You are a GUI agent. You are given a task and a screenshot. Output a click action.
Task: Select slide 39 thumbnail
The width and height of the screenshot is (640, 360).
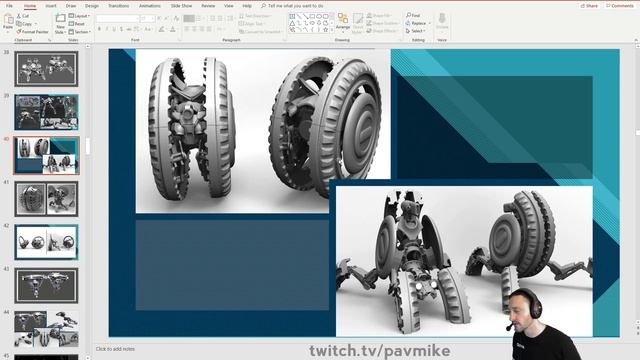click(46, 112)
